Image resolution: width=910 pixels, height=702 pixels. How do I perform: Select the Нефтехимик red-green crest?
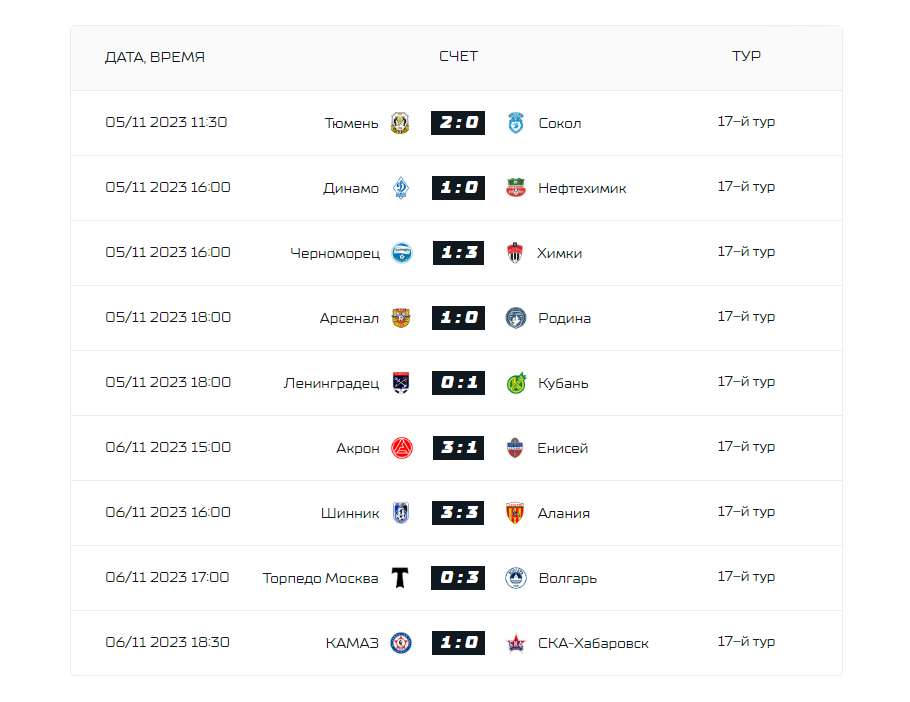(516, 188)
